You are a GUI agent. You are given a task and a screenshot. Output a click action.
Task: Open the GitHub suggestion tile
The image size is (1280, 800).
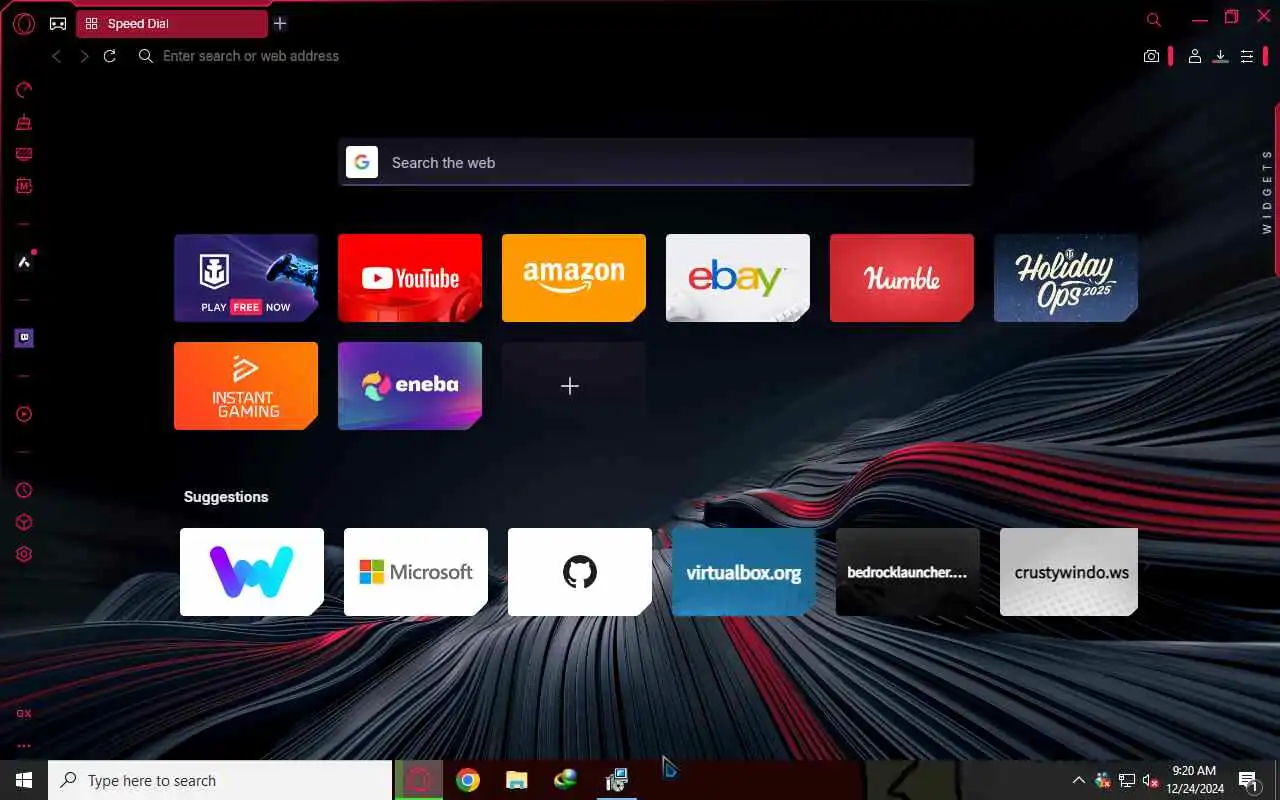[580, 572]
